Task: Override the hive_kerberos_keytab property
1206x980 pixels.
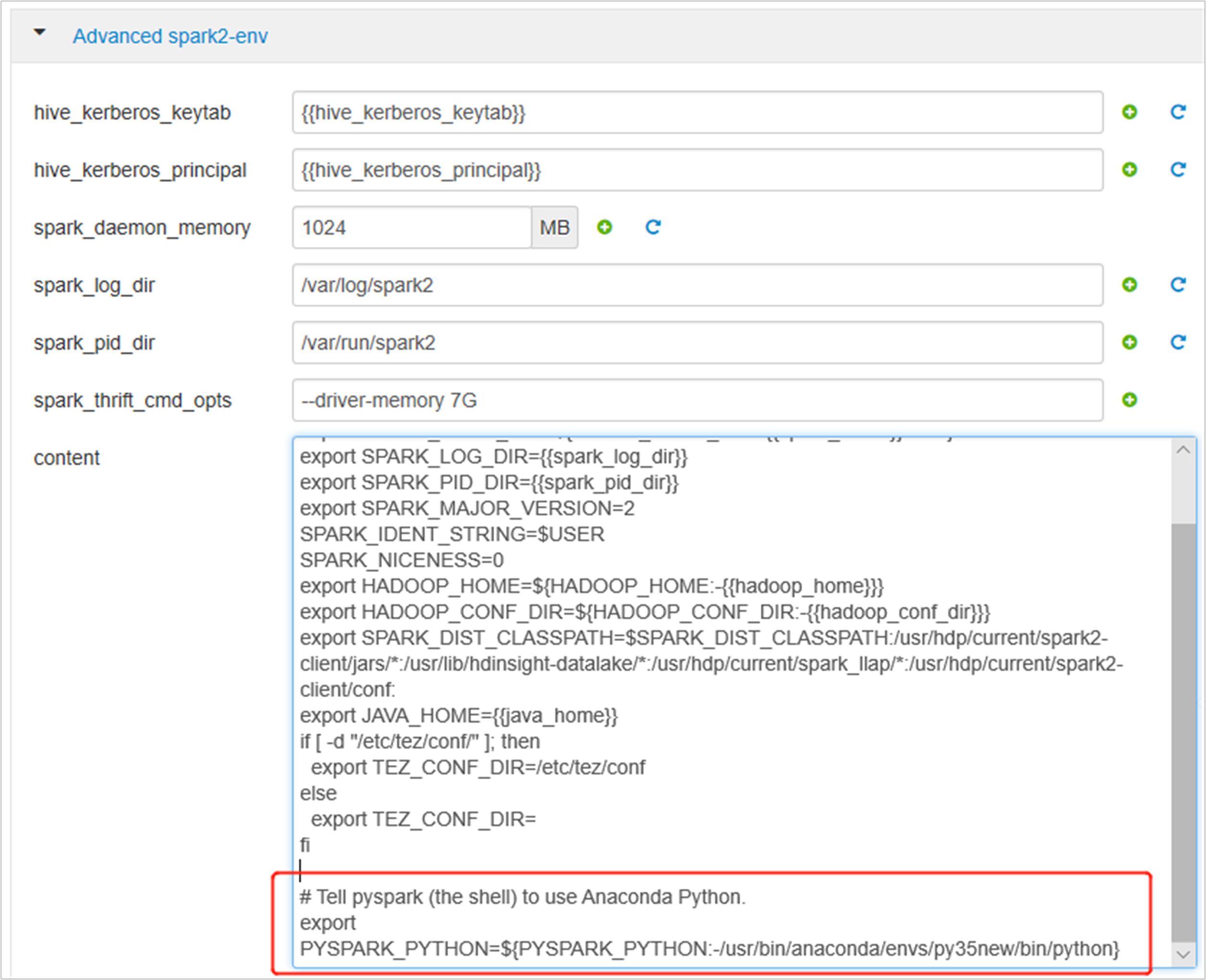Action: tap(1129, 112)
